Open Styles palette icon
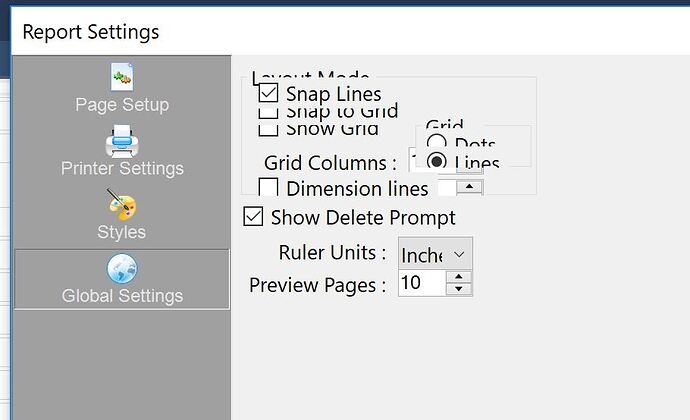 121,205
